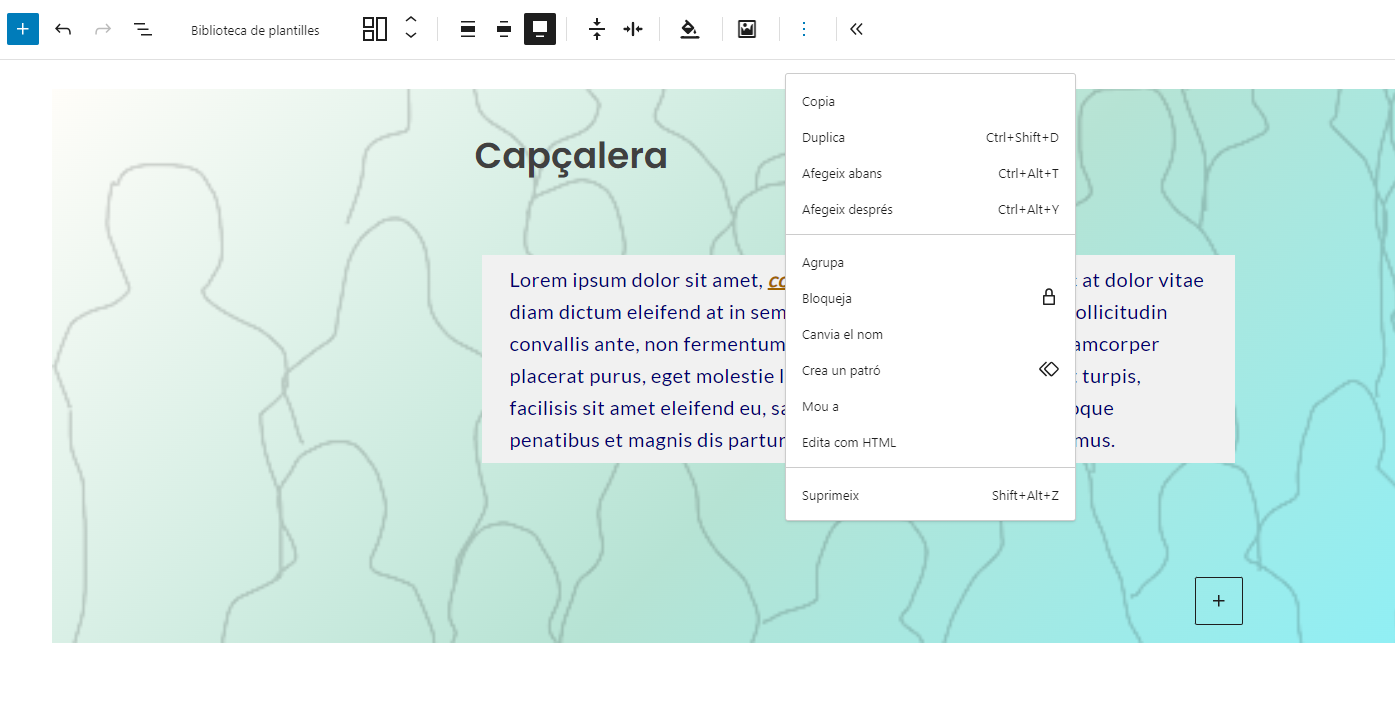Open Biblioteca de plantilles
The image size is (1395, 713).
pos(255,30)
